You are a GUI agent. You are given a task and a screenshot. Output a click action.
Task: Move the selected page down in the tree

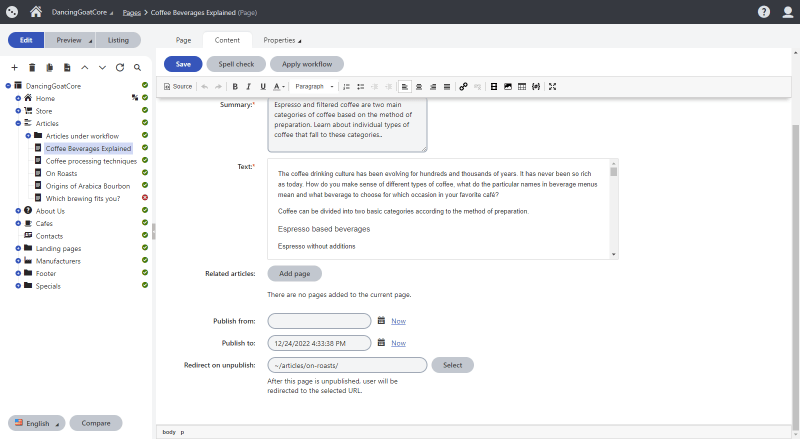coord(102,67)
